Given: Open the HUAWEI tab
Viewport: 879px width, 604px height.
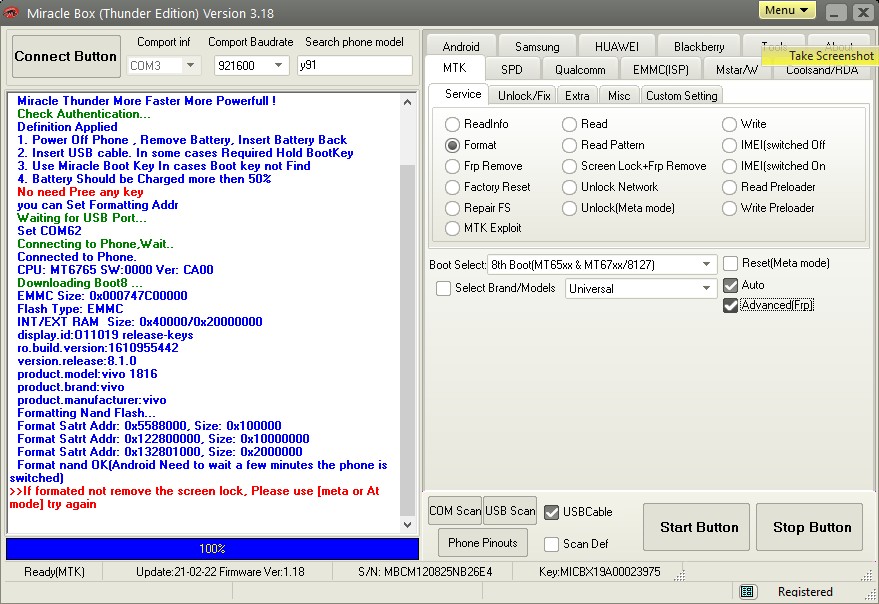Looking at the screenshot, I should point(617,47).
